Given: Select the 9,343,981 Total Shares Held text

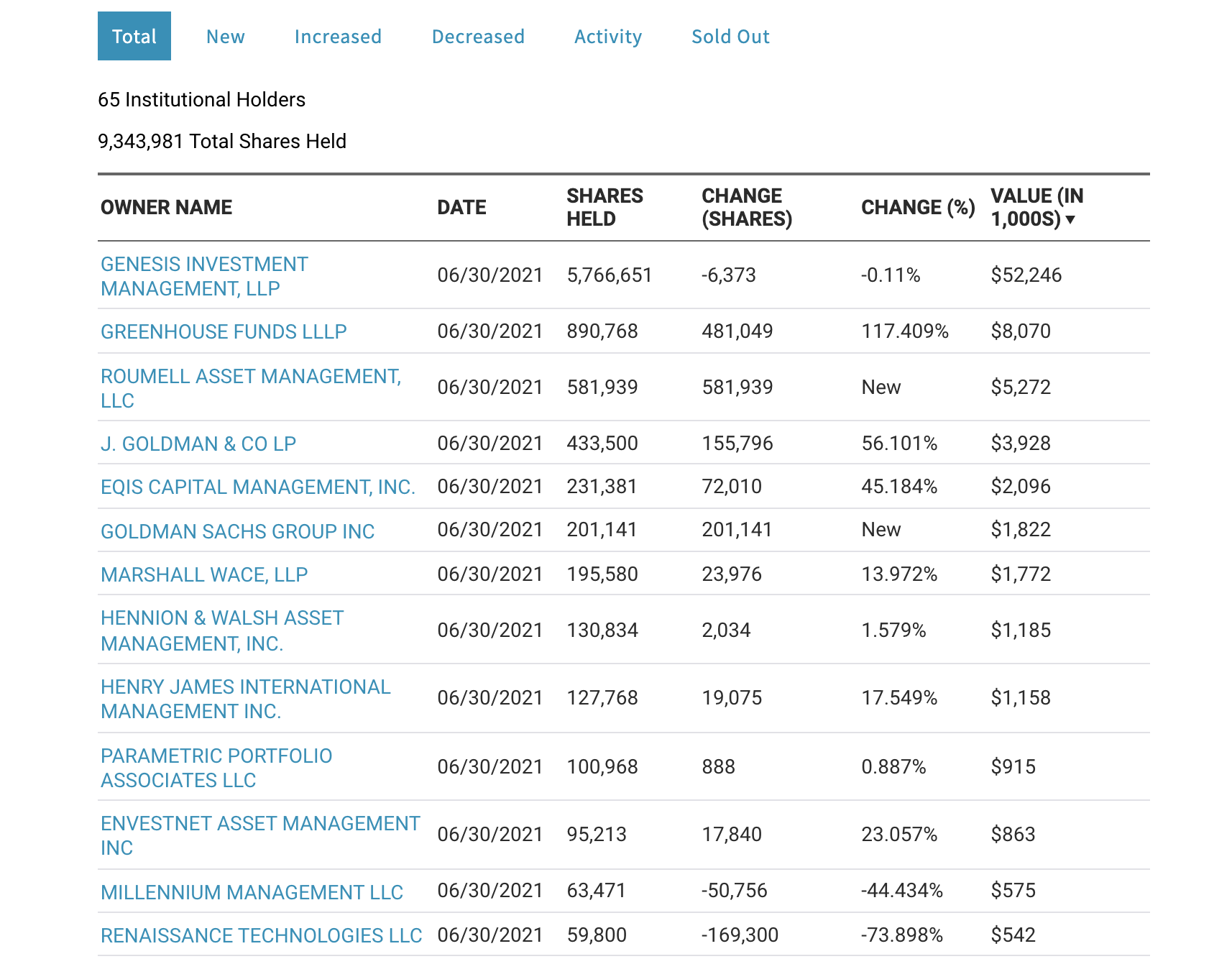Looking at the screenshot, I should point(222,141).
